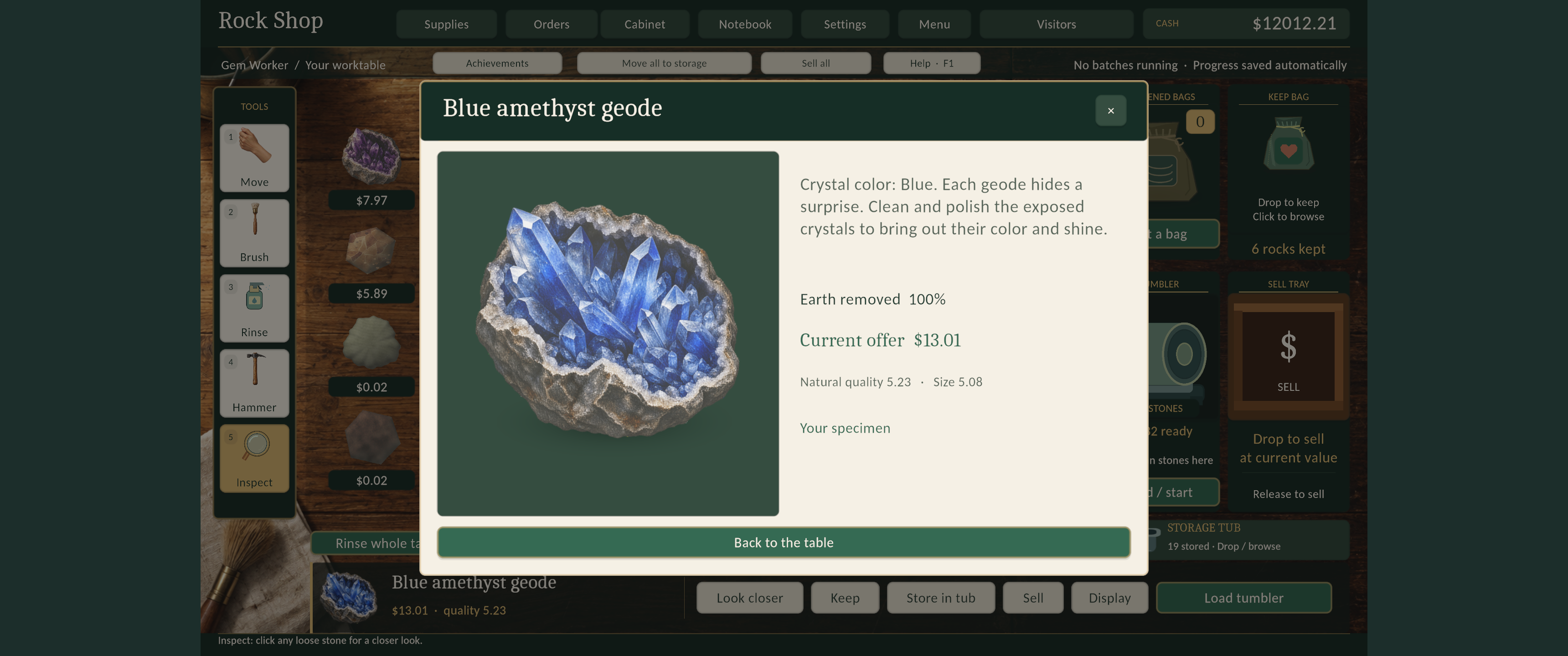Screen dimensions: 1568x656
Task: Click the Achievements button
Action: coord(497,63)
